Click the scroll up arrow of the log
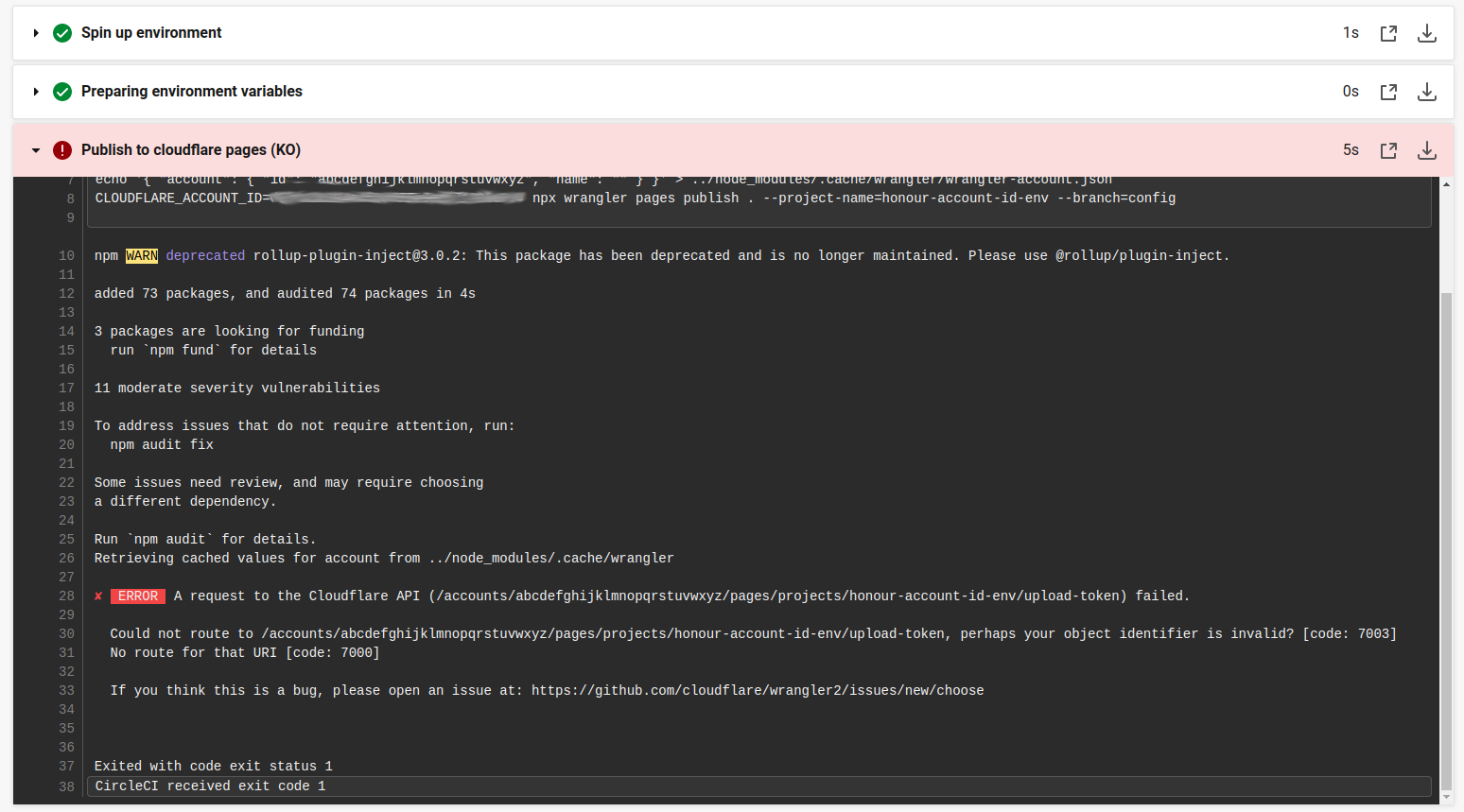This screenshot has width=1464, height=812. point(1446,184)
